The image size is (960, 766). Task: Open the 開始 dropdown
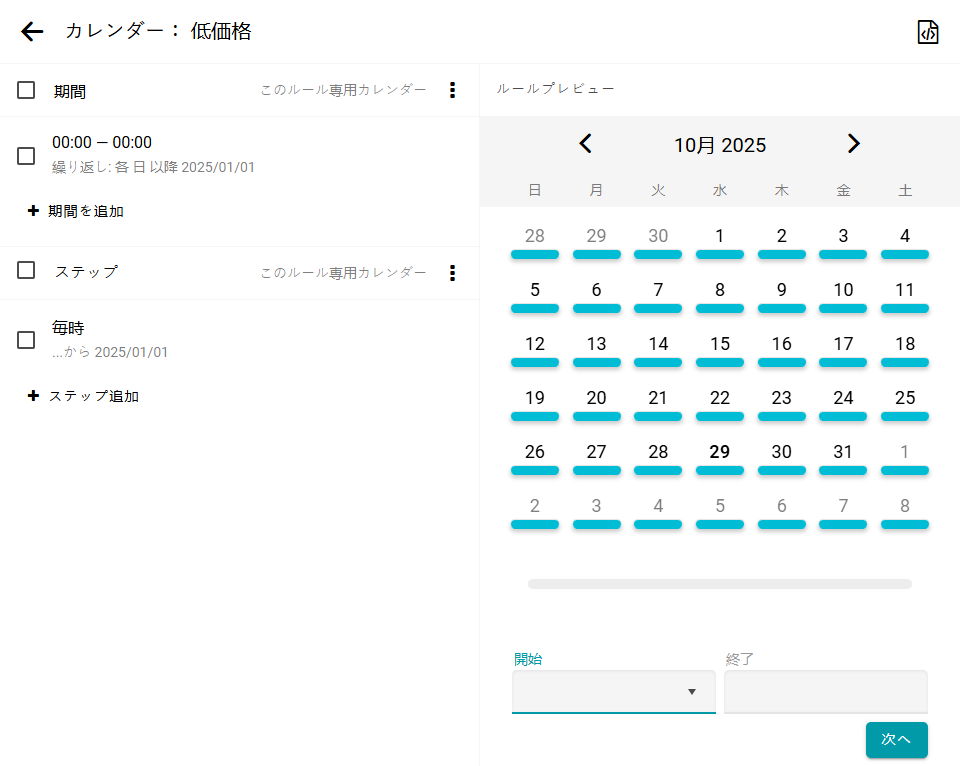(613, 692)
